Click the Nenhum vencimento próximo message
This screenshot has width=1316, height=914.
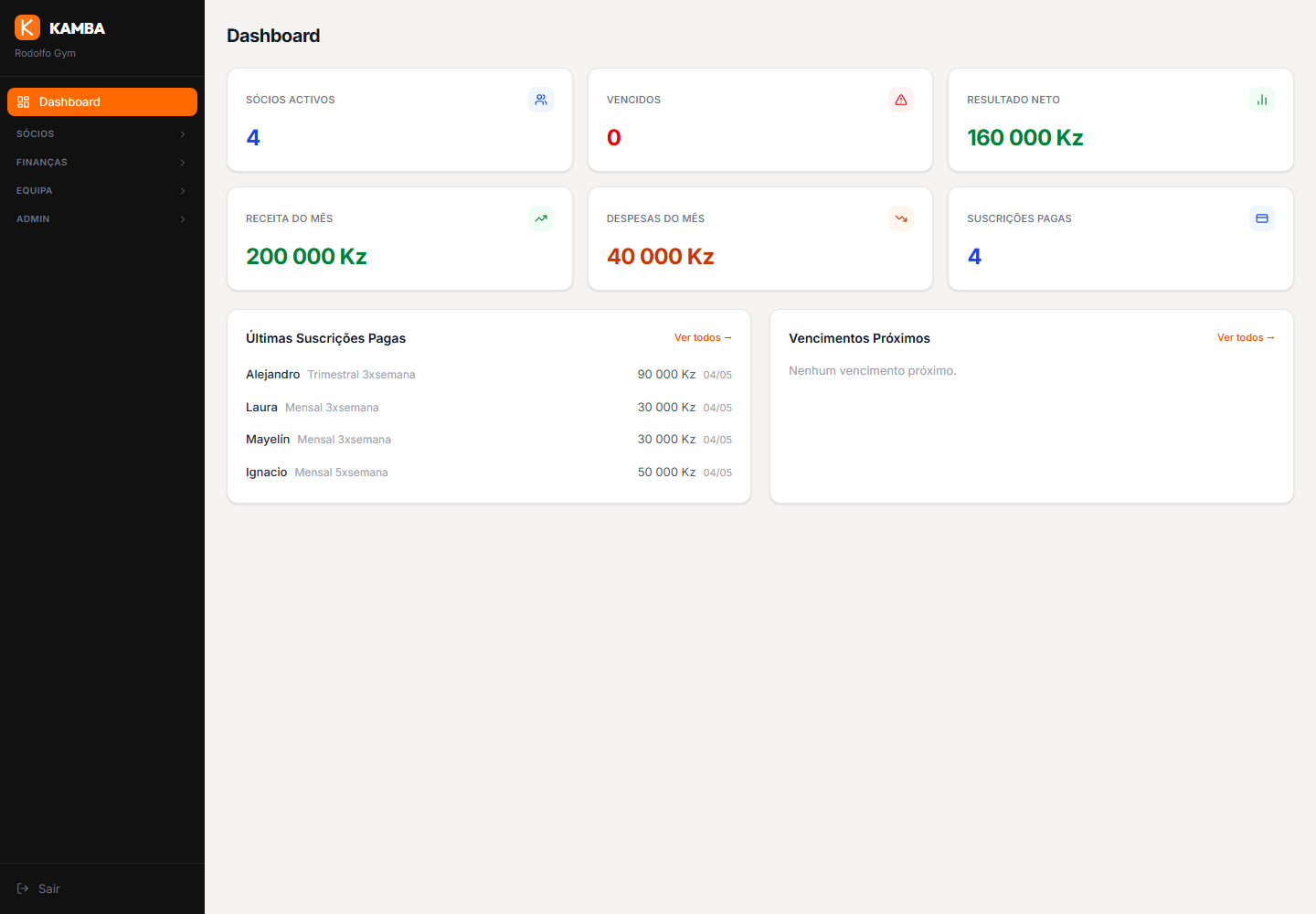[872, 371]
